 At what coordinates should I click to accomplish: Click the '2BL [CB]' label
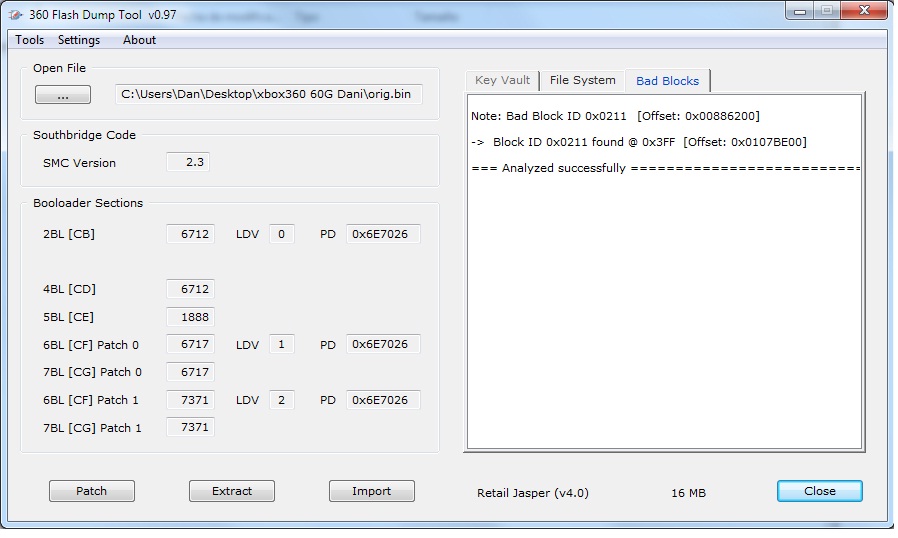click(69, 234)
